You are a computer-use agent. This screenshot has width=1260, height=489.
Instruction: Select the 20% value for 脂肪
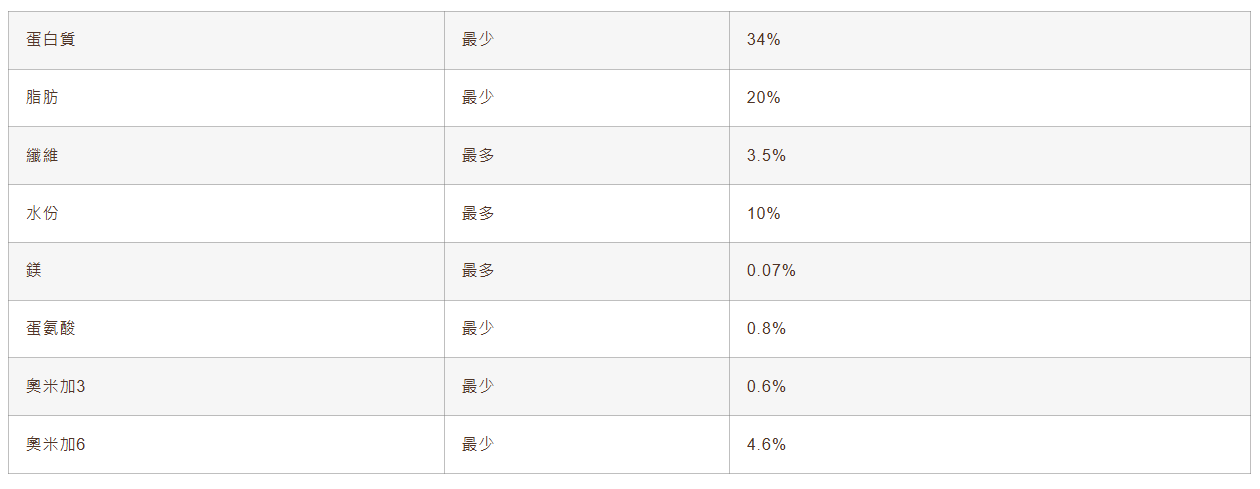pyautogui.click(x=763, y=98)
